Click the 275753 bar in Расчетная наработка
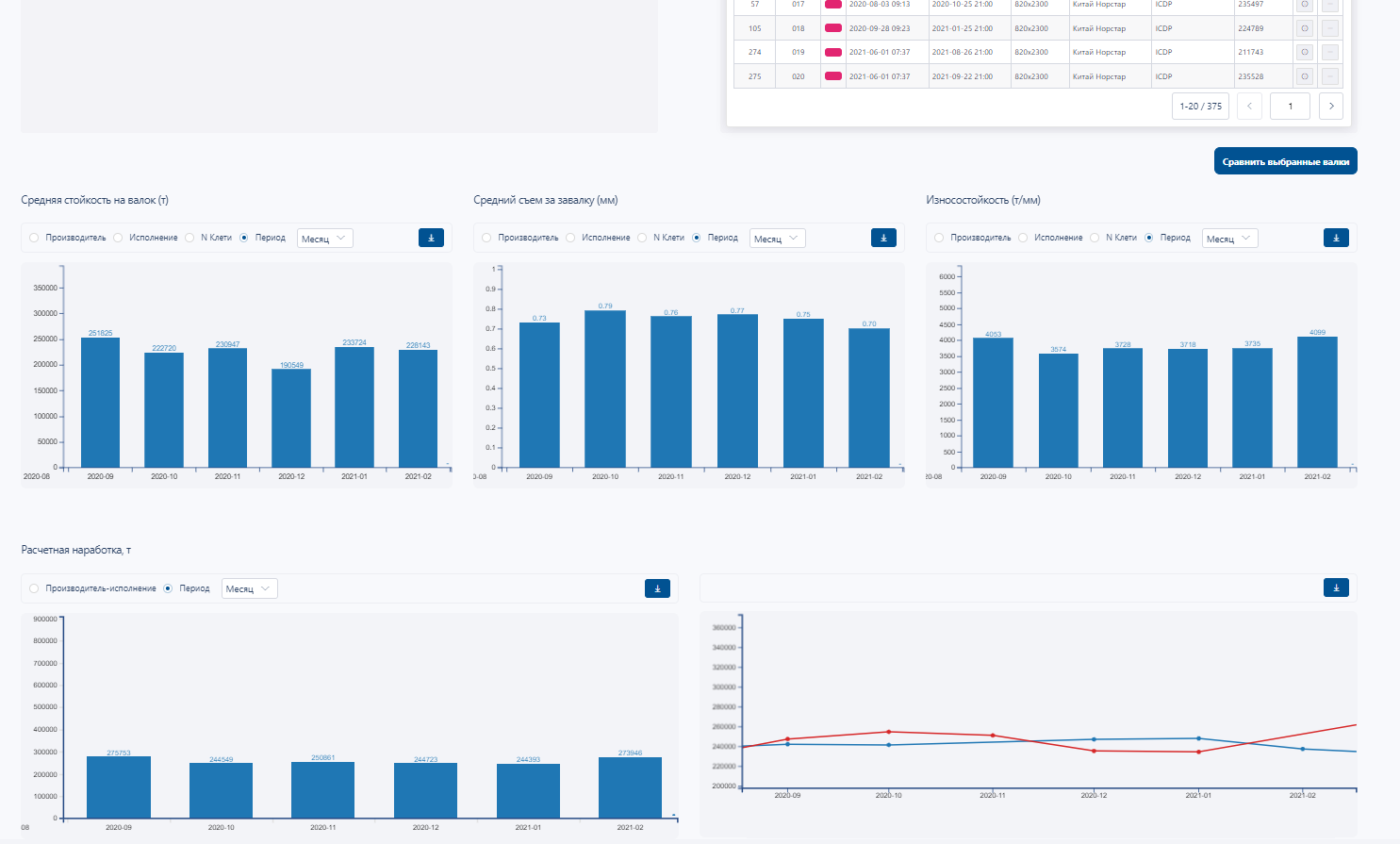Viewport: 1400px width, 844px height. [x=119, y=787]
